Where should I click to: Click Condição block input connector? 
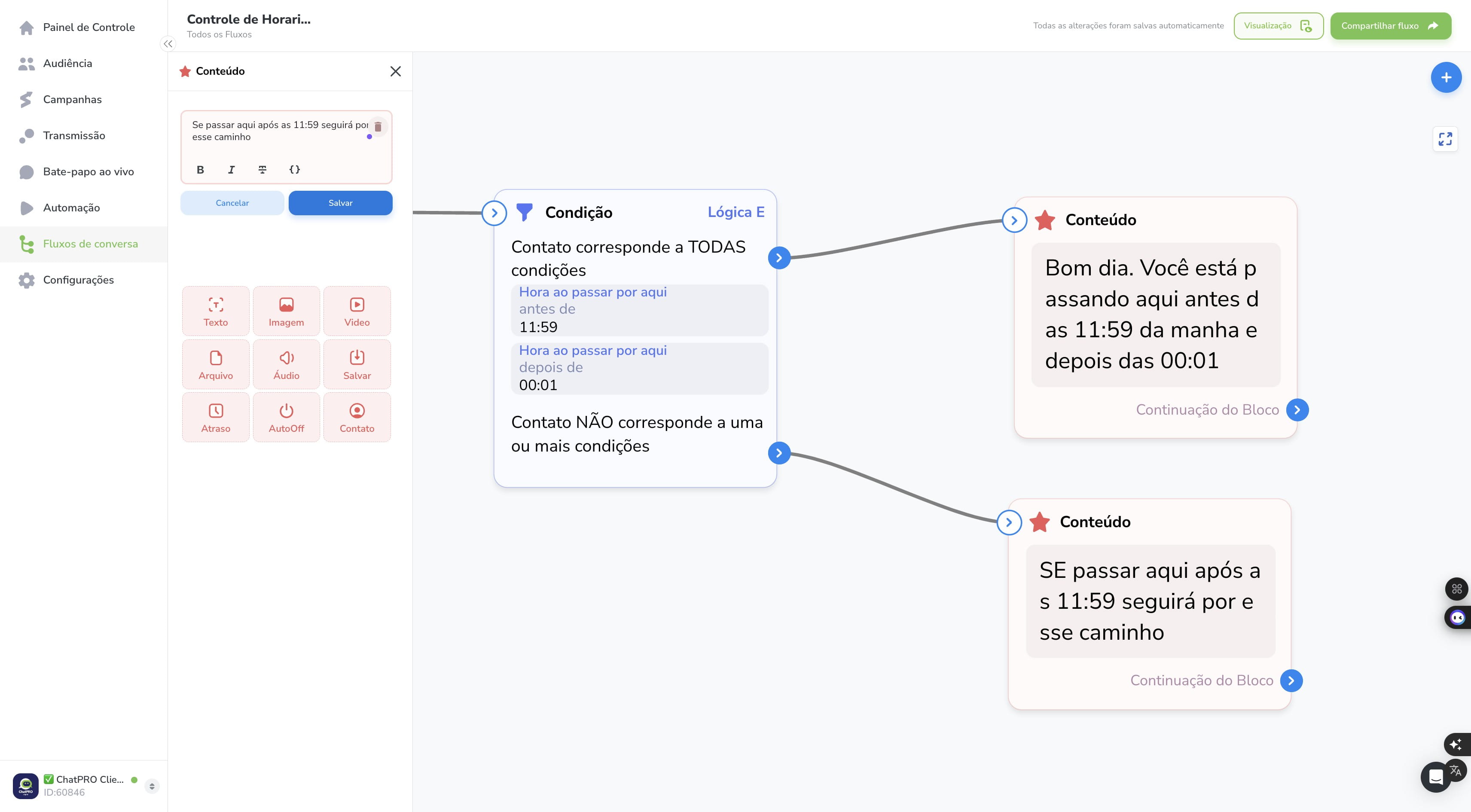point(494,213)
